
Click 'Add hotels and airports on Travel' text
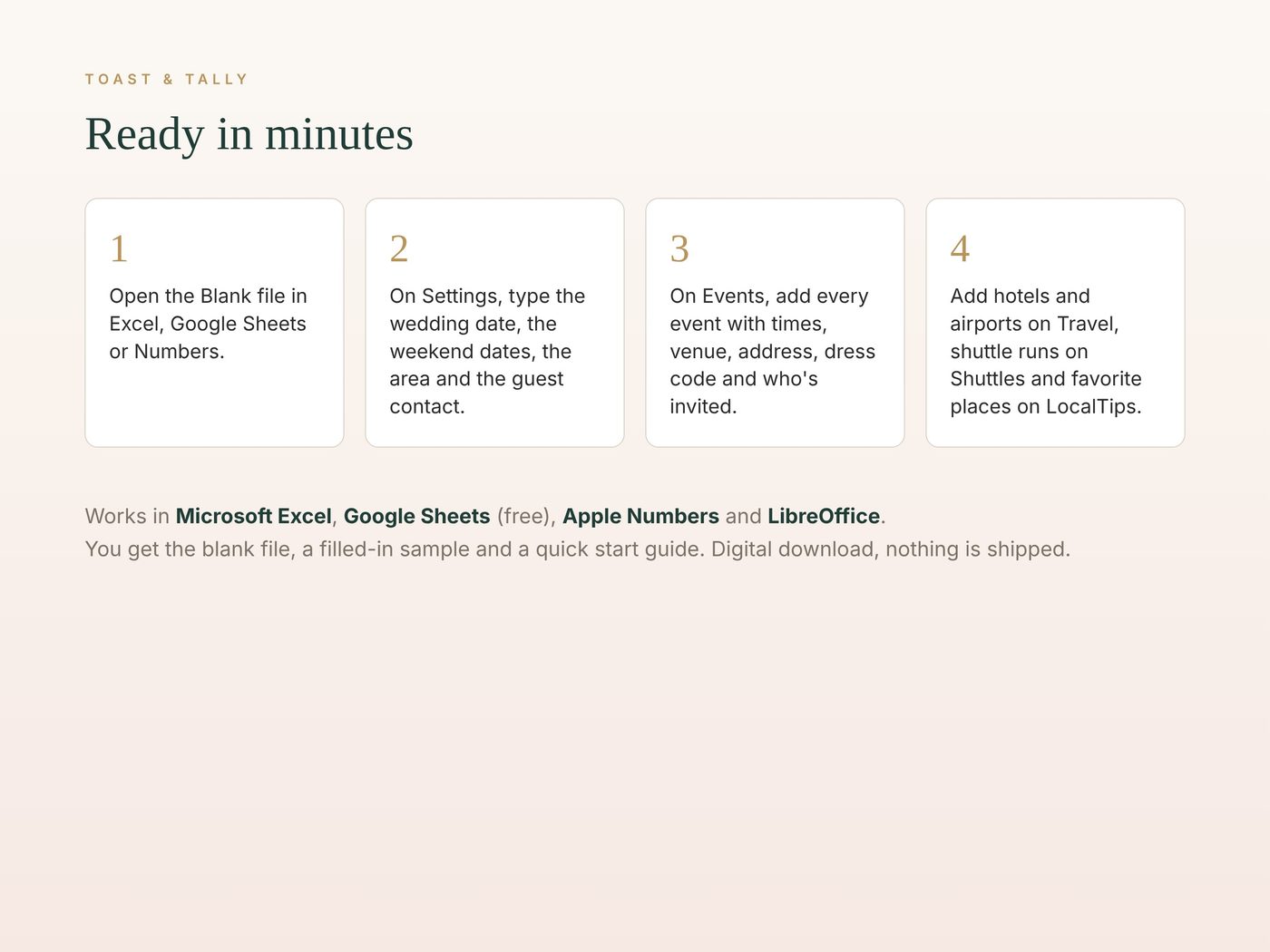[1046, 351]
